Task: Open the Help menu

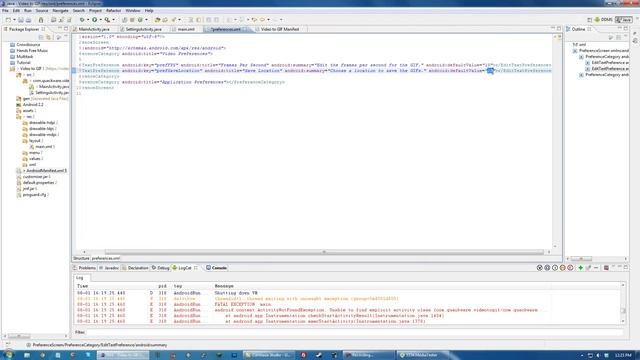Action: [149, 10]
